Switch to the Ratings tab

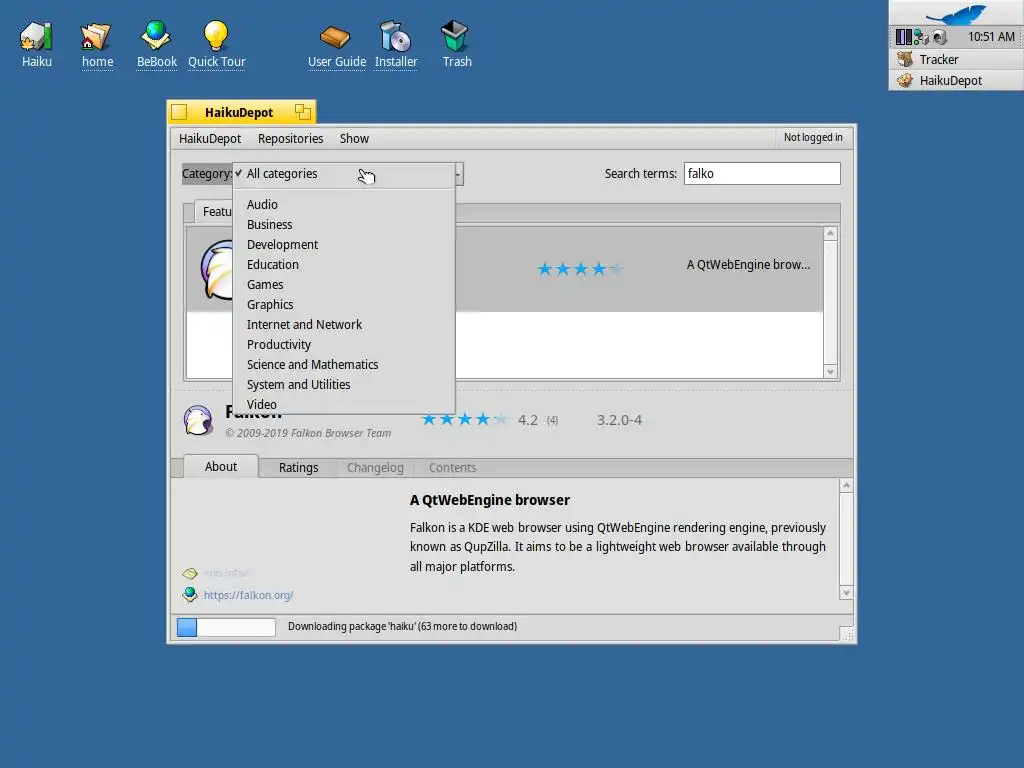click(298, 468)
